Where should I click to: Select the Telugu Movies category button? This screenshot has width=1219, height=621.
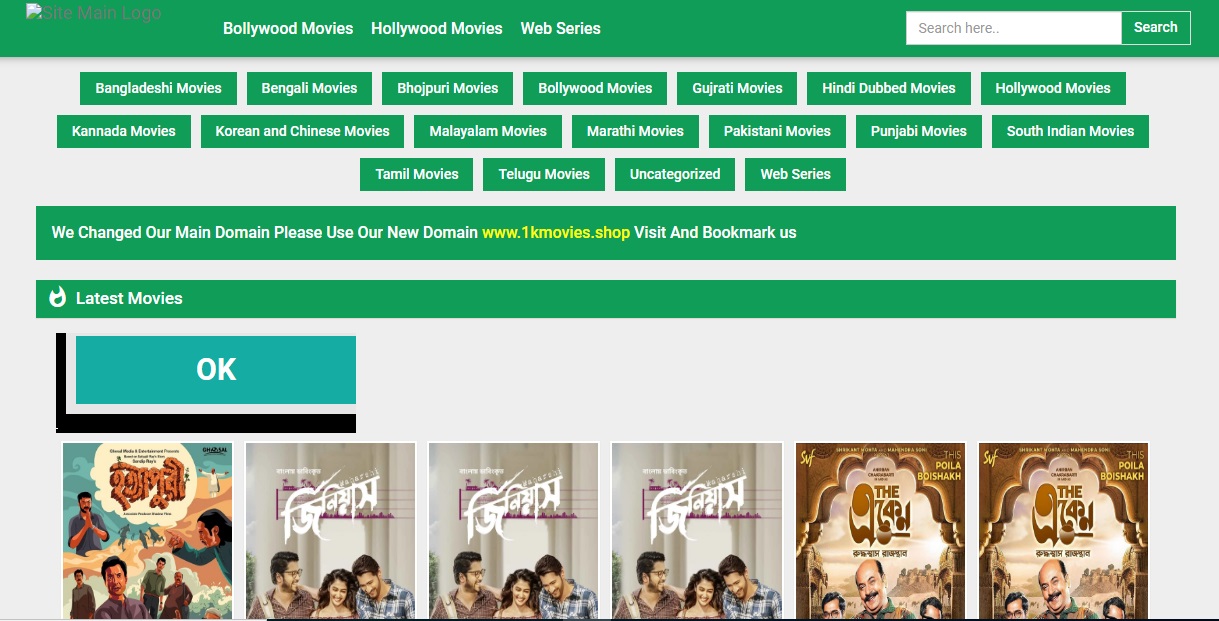[x=544, y=174]
